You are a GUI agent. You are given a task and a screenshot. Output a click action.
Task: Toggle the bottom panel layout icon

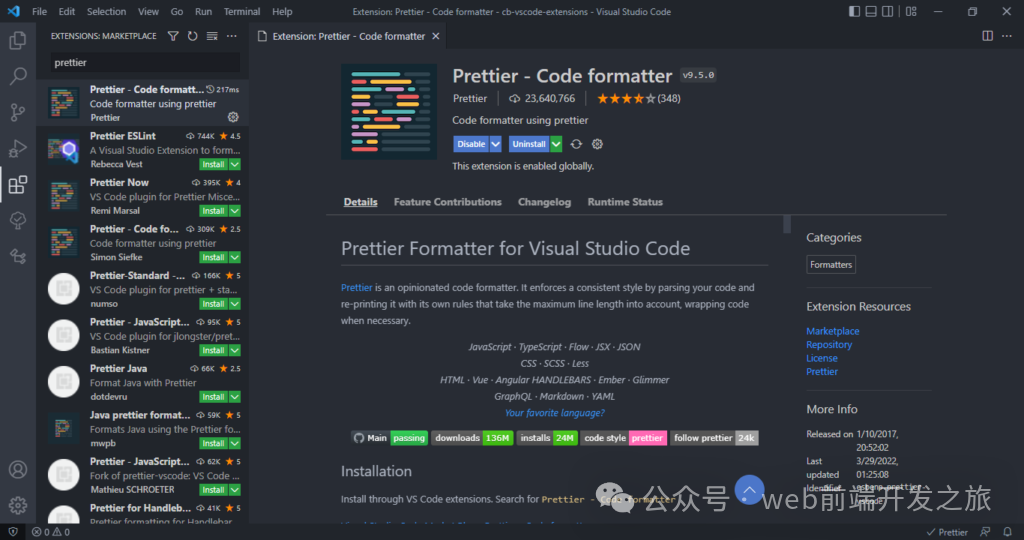(x=872, y=12)
